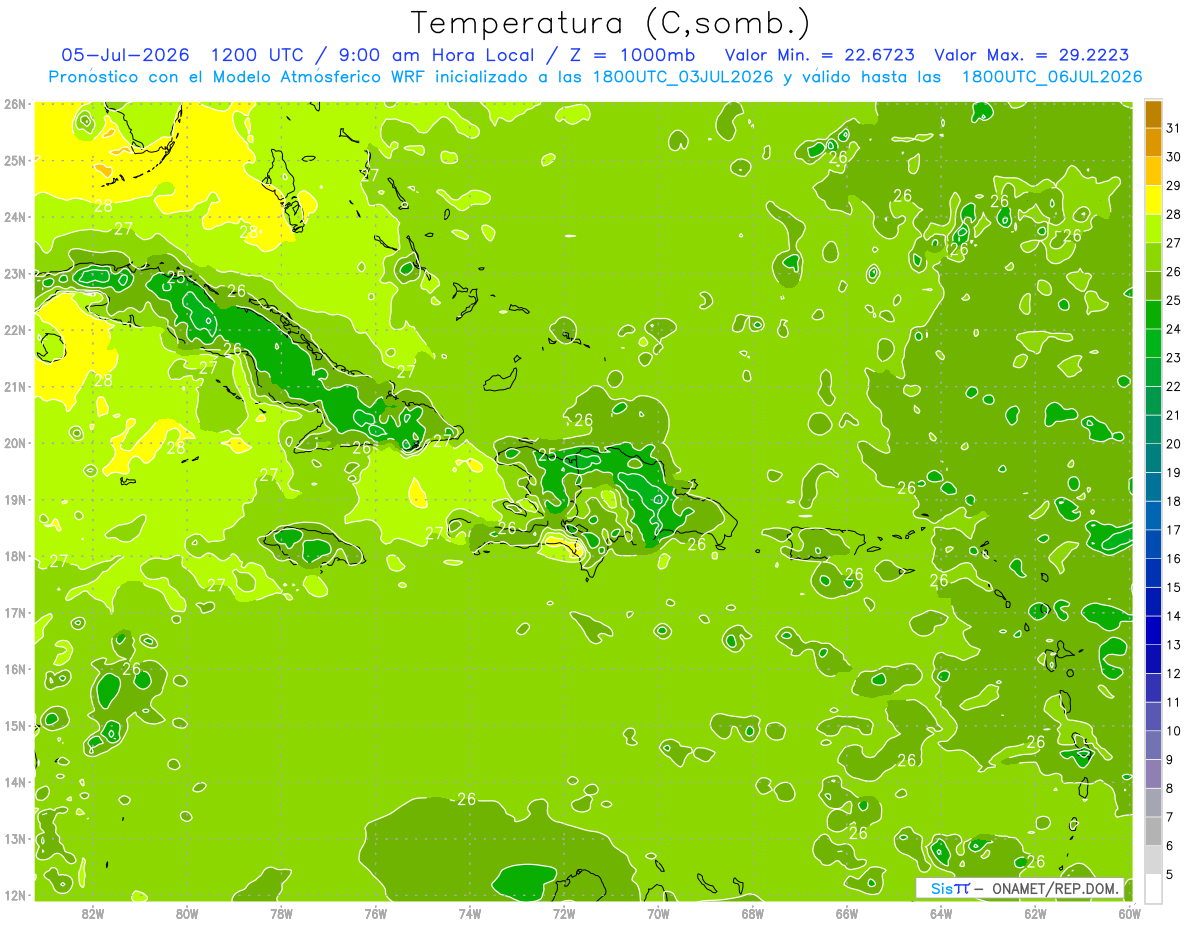The height and width of the screenshot is (927, 1200).
Task: Click the "Valor Max. = 29.2223" text
Action: coord(1031,55)
